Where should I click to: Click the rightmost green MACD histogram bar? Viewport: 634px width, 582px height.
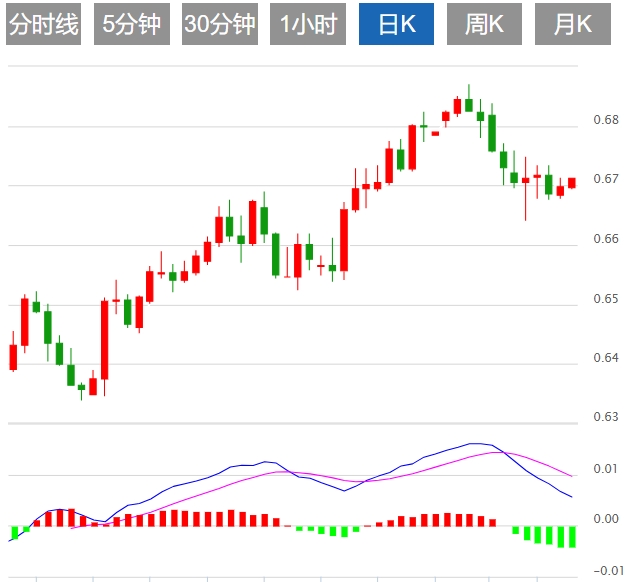[x=572, y=536]
